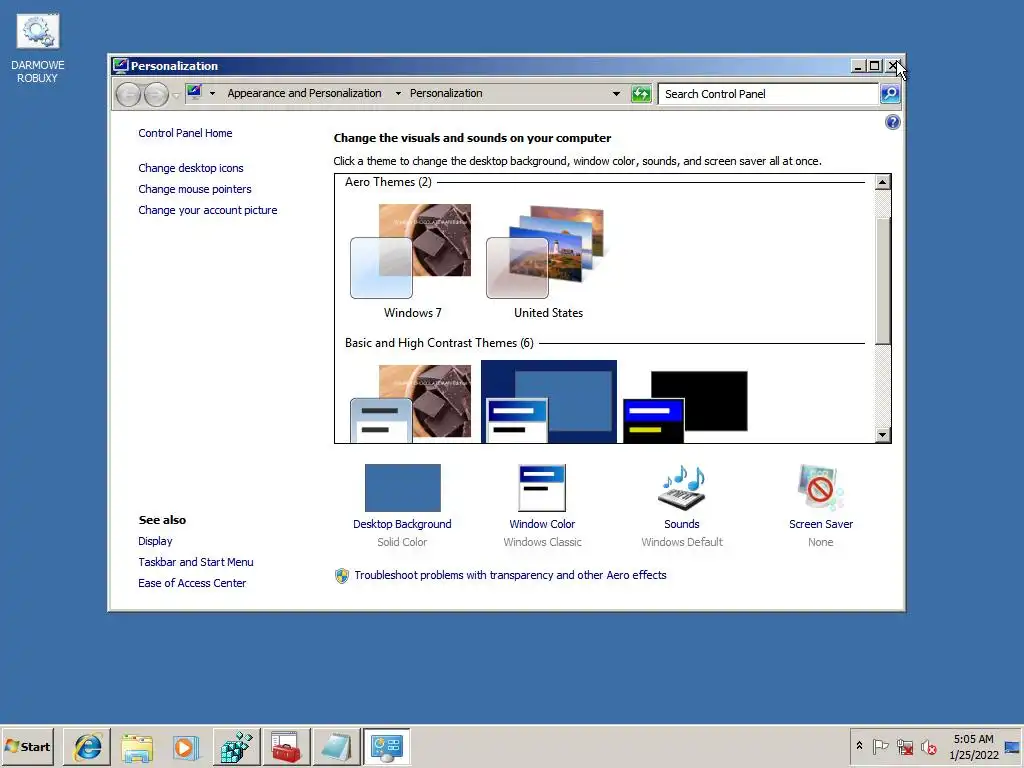The image size is (1024, 768).
Task: Expand the arrow after Appearance and Personalization
Action: click(398, 93)
